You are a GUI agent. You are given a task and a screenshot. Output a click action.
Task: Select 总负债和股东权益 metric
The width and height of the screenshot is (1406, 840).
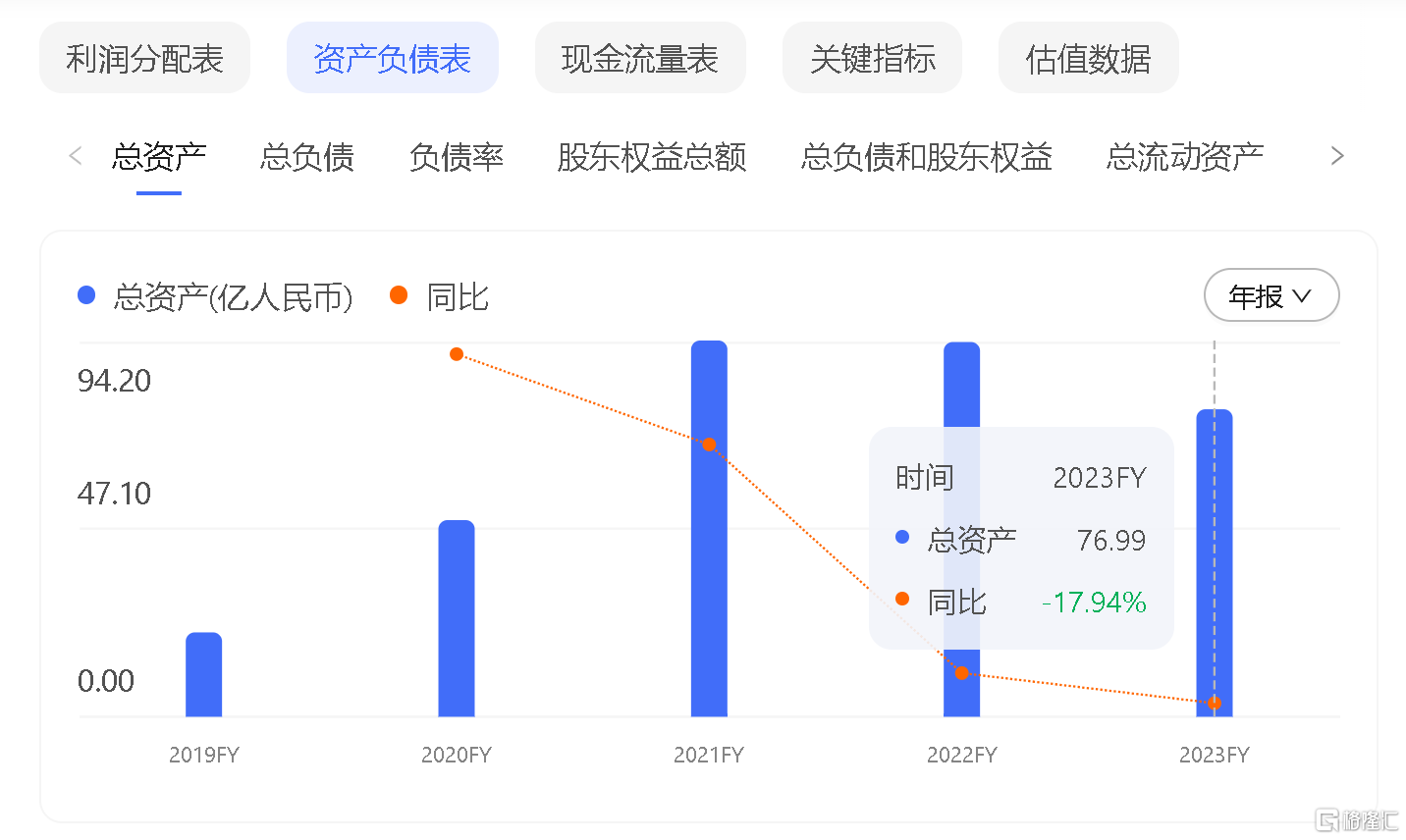click(926, 157)
